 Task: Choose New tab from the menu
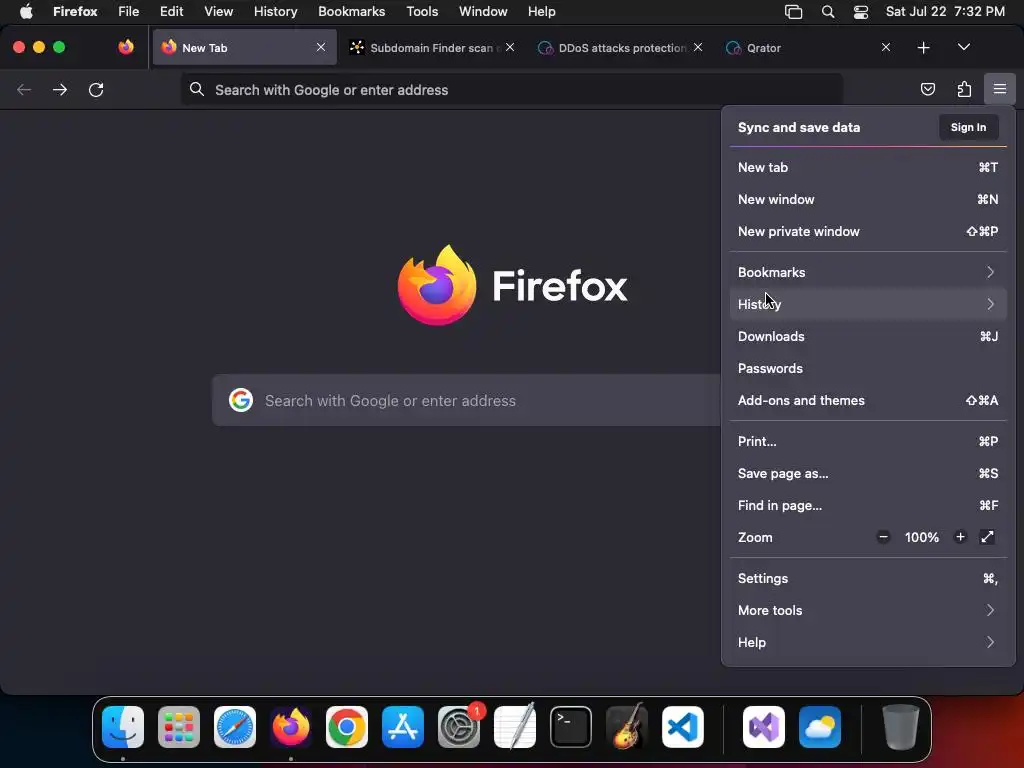868,167
